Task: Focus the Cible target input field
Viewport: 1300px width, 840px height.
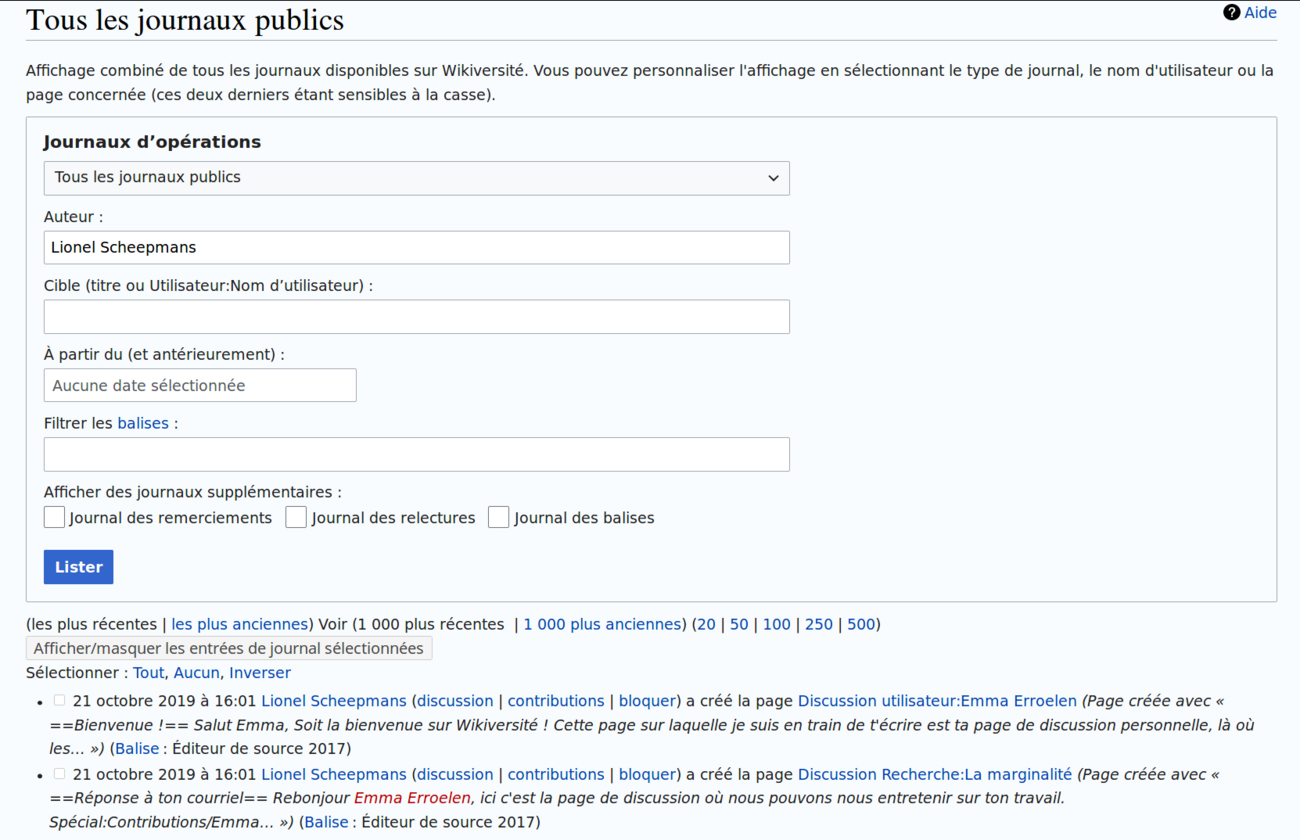Action: tap(417, 317)
